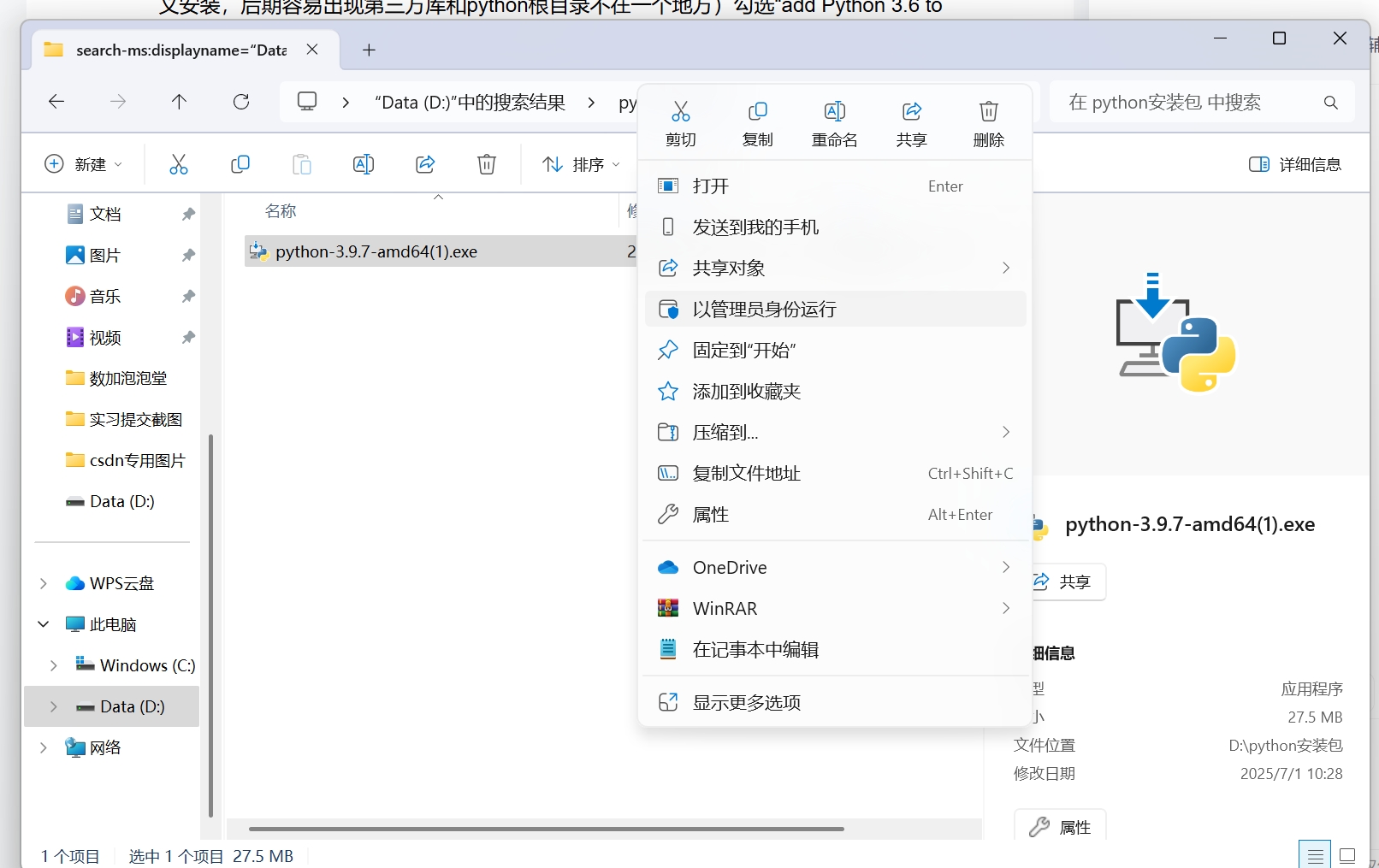Open the 数加泡泡堂 folder
This screenshot has height=868, width=1379.
point(118,378)
